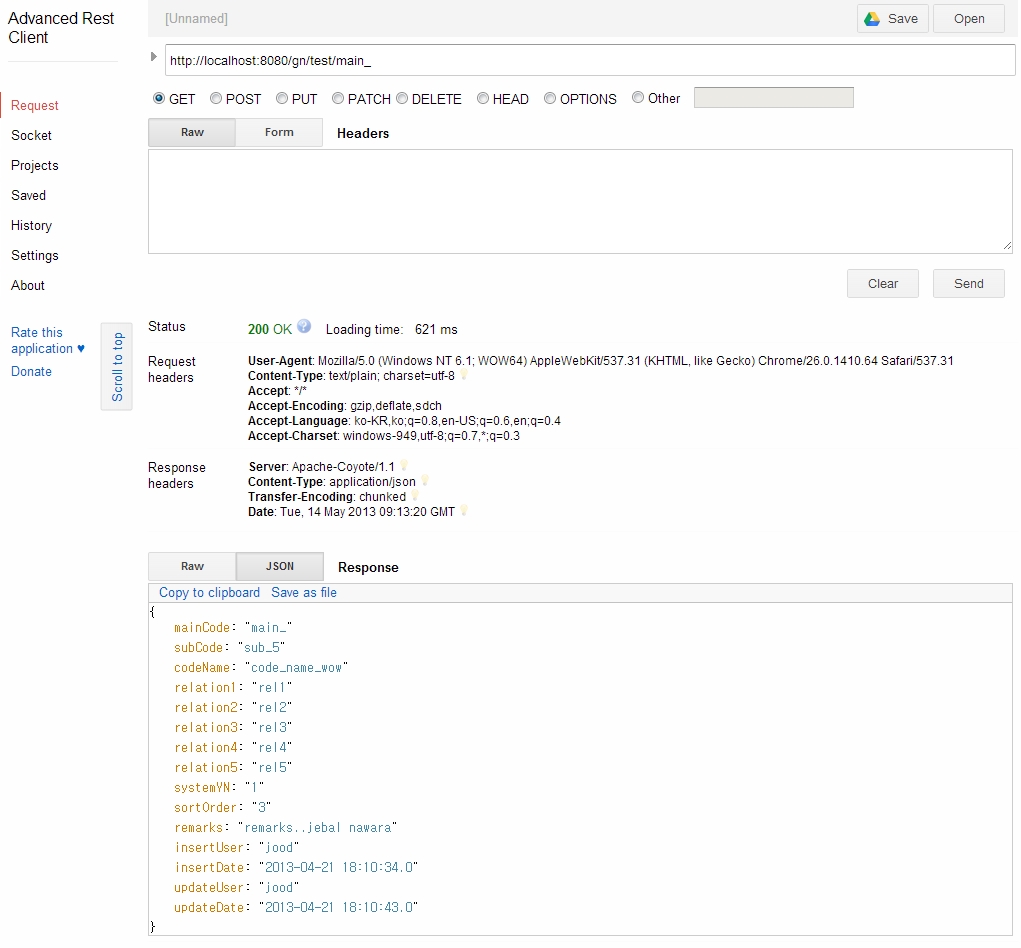
Task: Click the hint bulb next to Date header
Action: click(464, 511)
